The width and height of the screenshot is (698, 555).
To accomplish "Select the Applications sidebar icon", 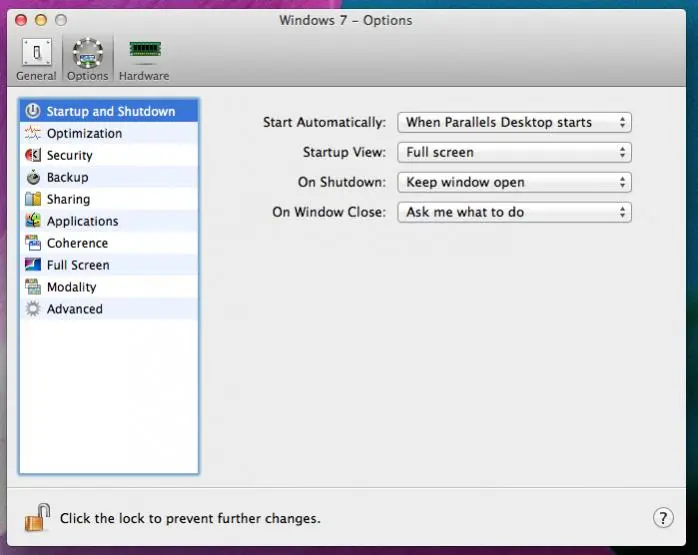I will (x=32, y=221).
